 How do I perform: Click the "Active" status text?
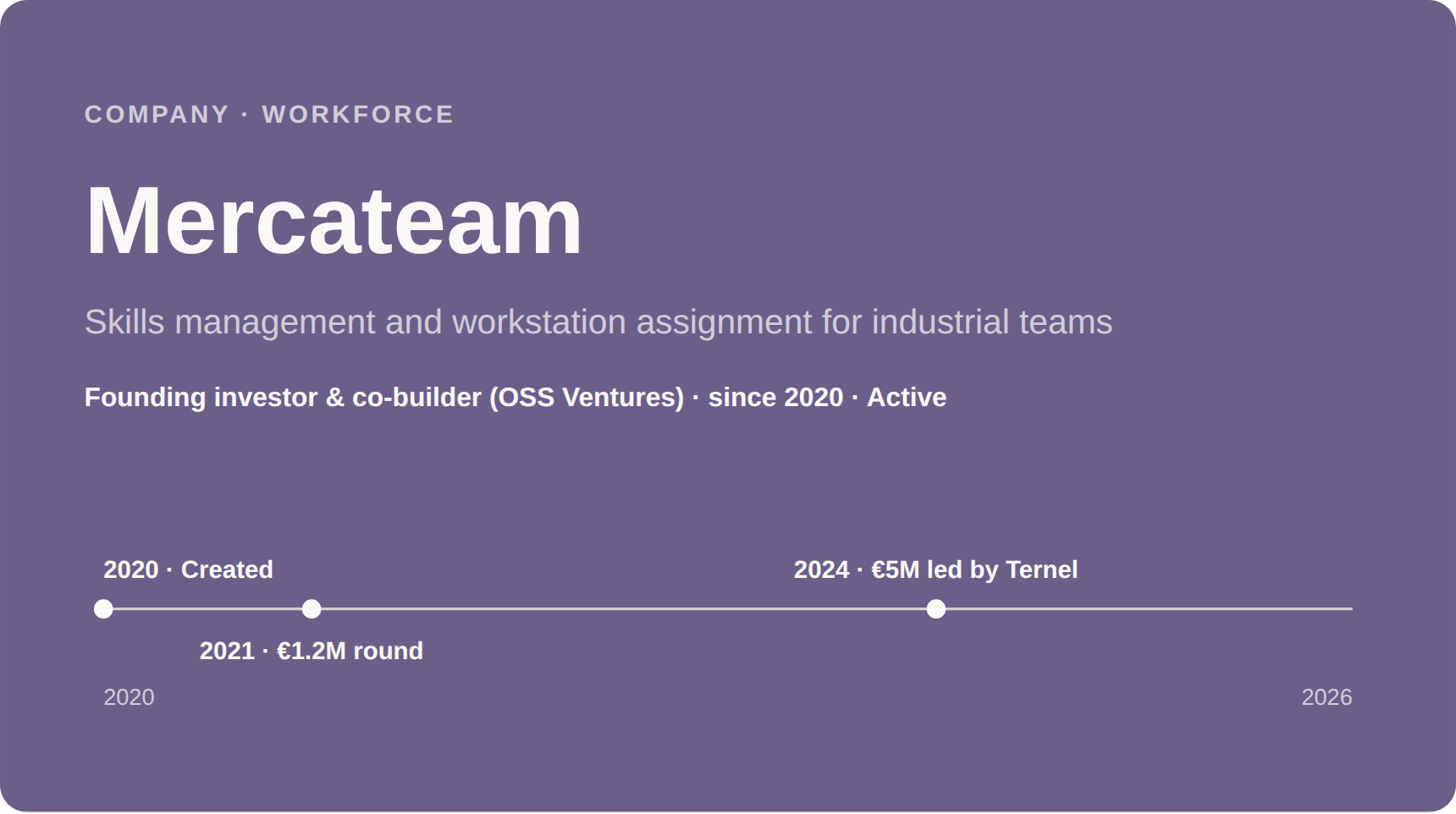pos(907,398)
